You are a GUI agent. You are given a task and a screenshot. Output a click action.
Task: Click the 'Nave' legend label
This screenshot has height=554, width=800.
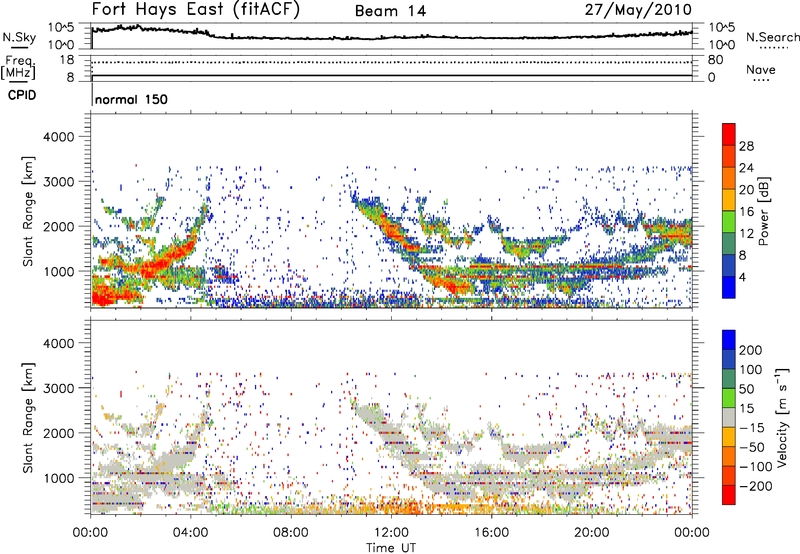tap(760, 69)
